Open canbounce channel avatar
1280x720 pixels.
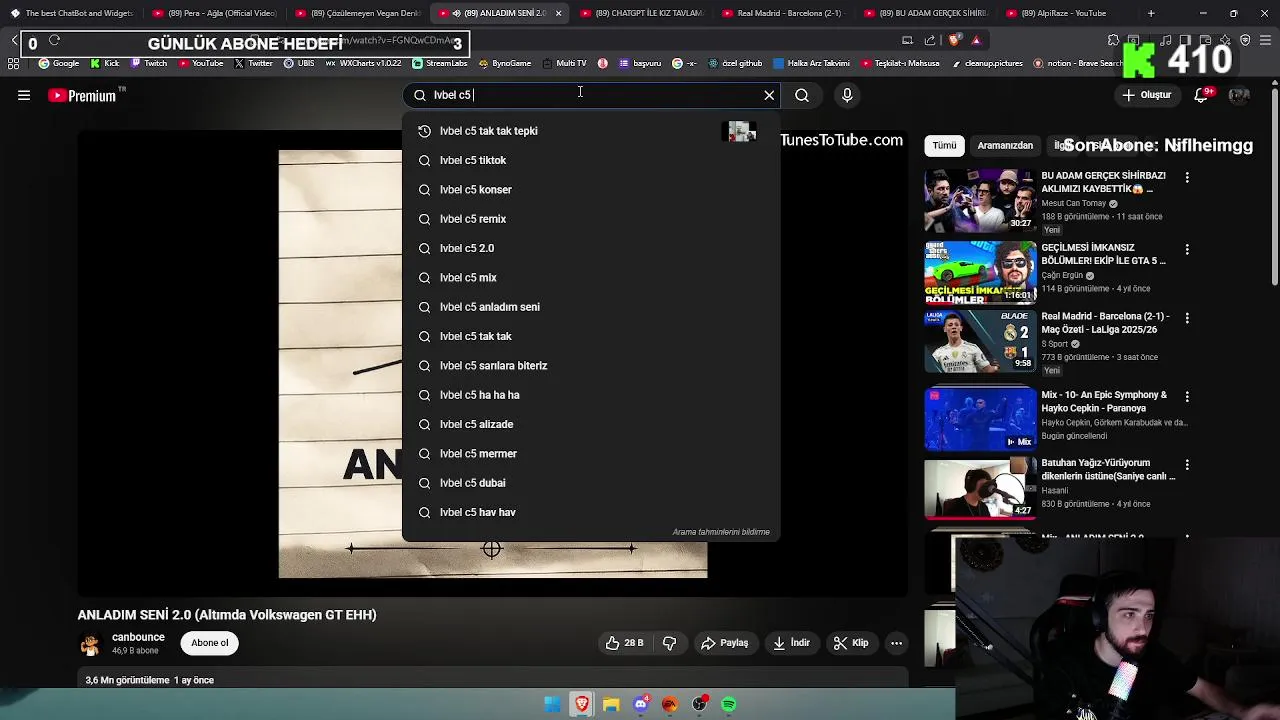[90, 643]
